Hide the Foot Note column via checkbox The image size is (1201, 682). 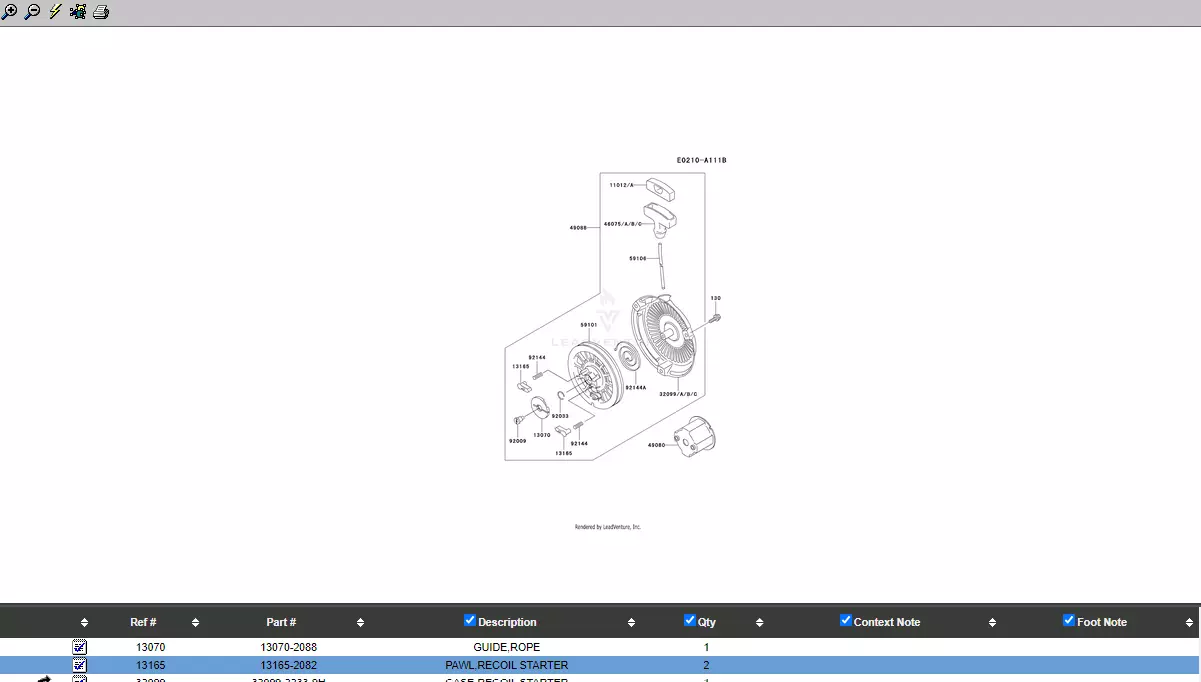(1069, 620)
